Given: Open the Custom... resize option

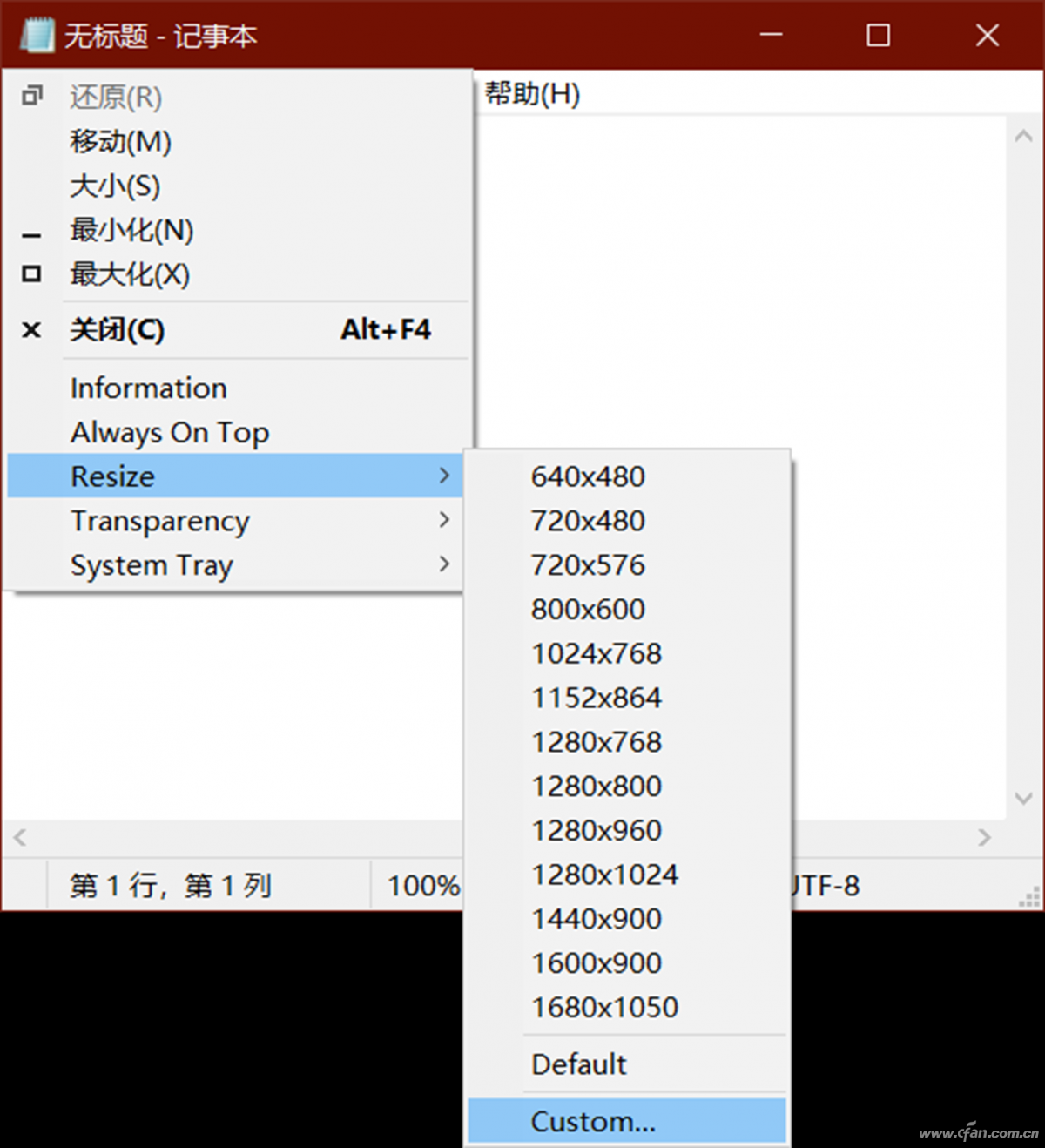Looking at the screenshot, I should [x=627, y=1121].
